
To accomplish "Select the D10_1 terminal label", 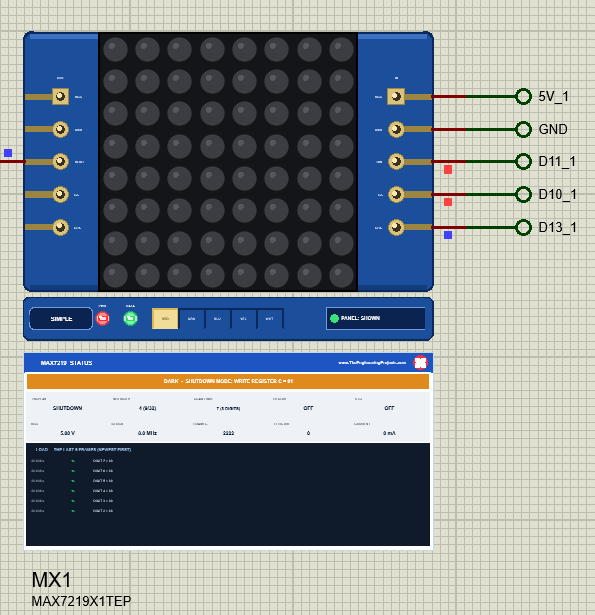I will coord(557,194).
